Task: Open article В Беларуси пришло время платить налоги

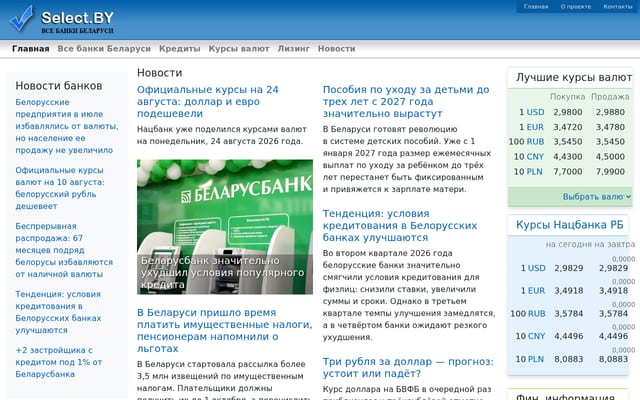Action: point(224,331)
